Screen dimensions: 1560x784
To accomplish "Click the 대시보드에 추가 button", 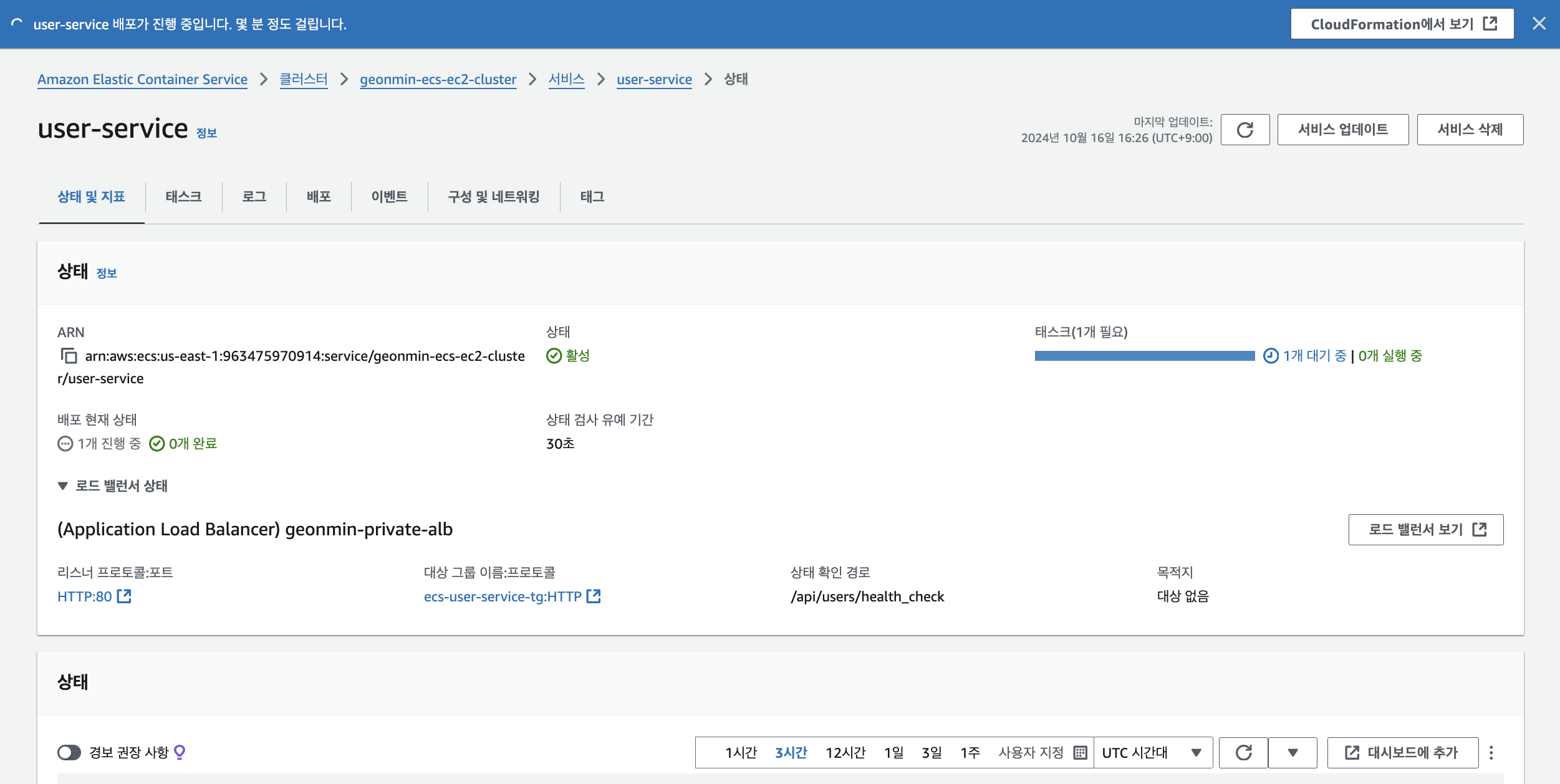I will click(1403, 753).
